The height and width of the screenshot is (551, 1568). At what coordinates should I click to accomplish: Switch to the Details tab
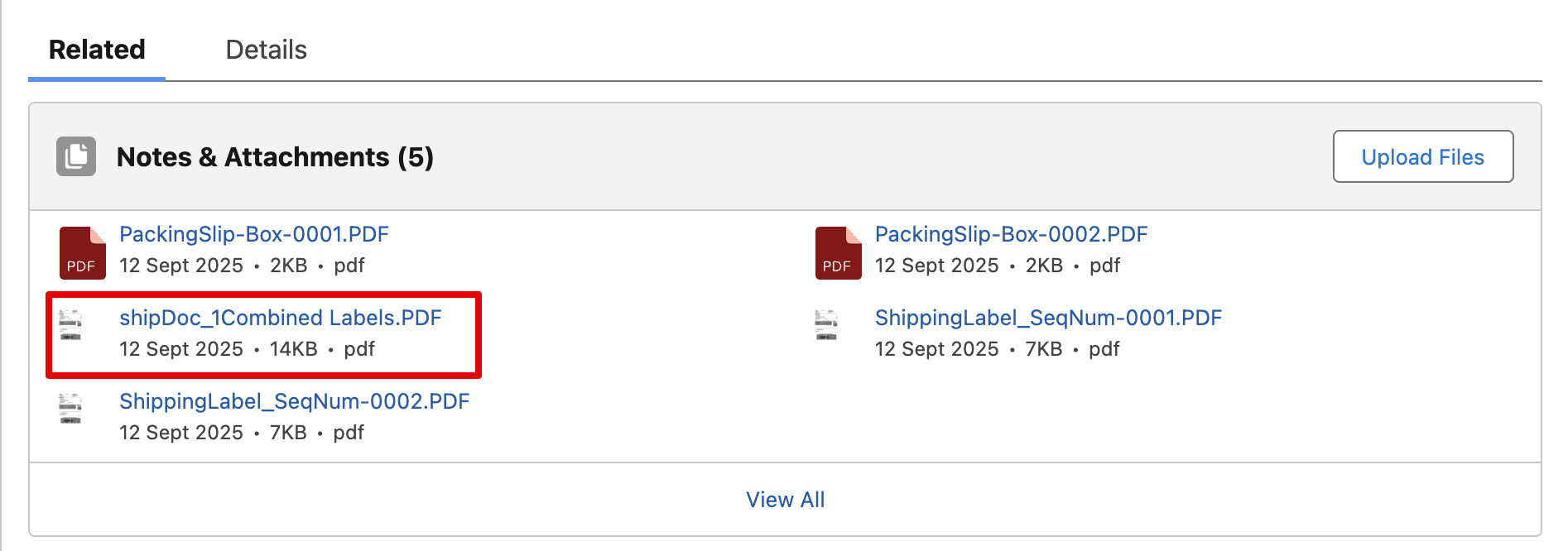(266, 50)
